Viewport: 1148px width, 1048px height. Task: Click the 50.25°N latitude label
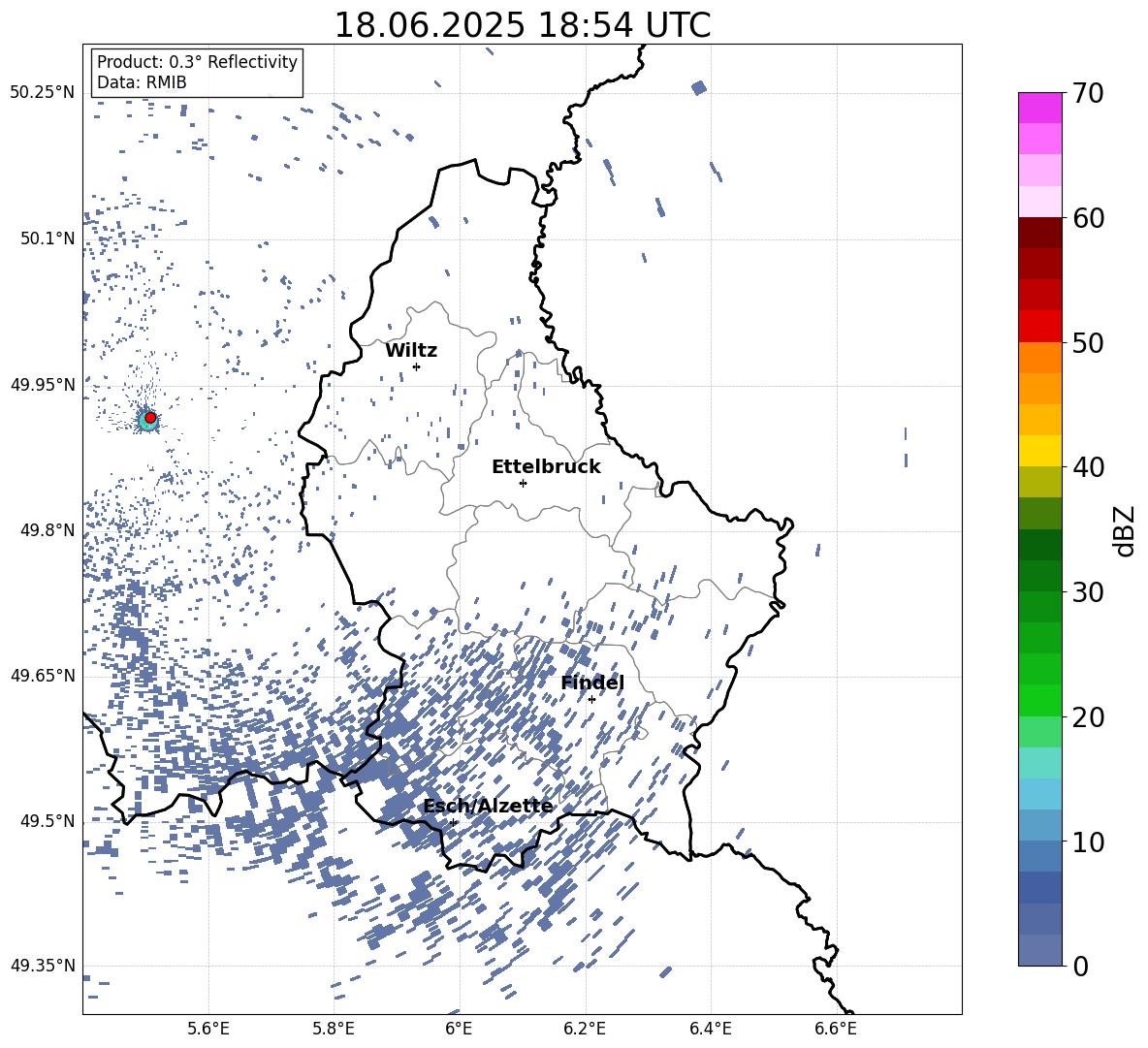(43, 93)
